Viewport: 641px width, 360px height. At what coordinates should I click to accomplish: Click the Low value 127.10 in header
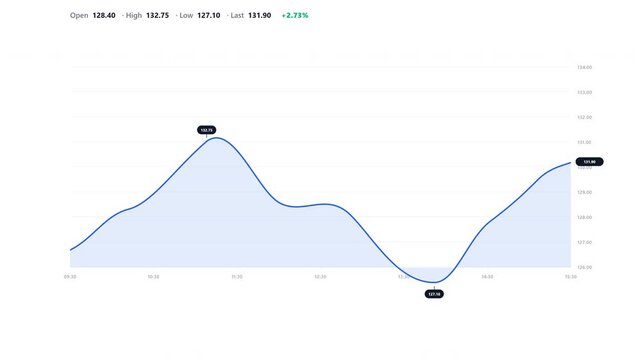pyautogui.click(x=208, y=16)
